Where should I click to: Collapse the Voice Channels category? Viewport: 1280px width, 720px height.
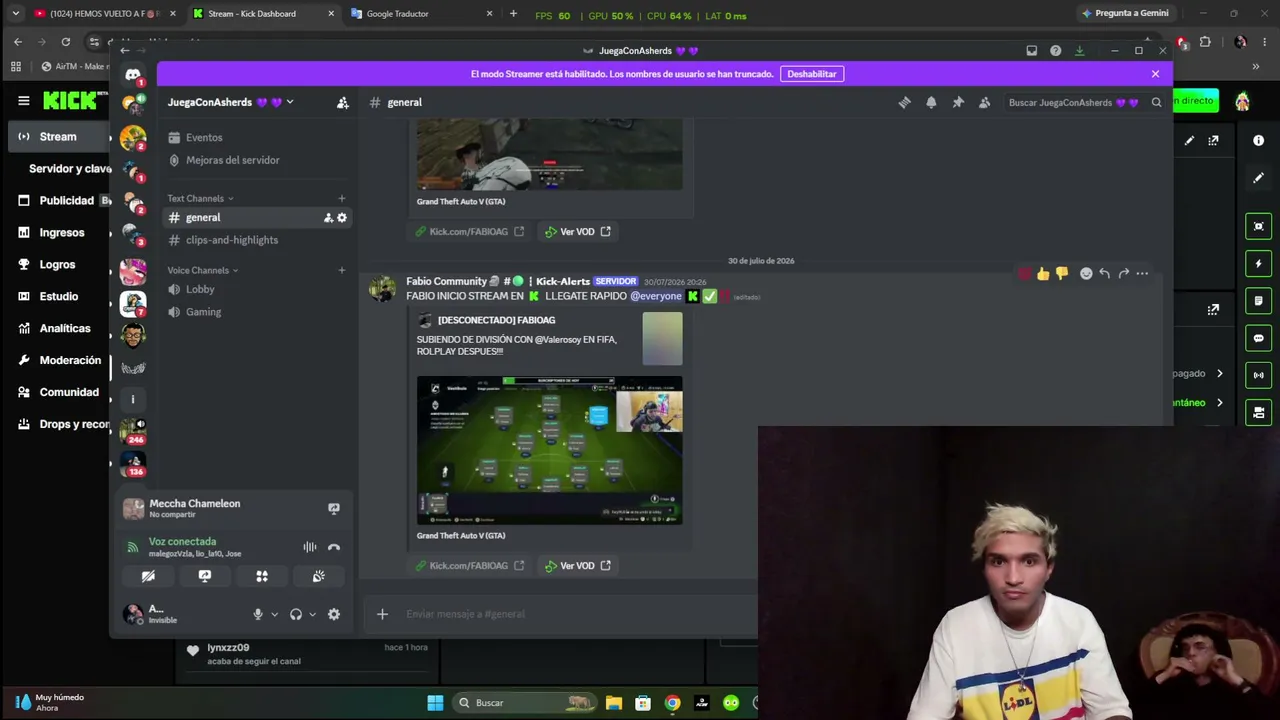(203, 271)
